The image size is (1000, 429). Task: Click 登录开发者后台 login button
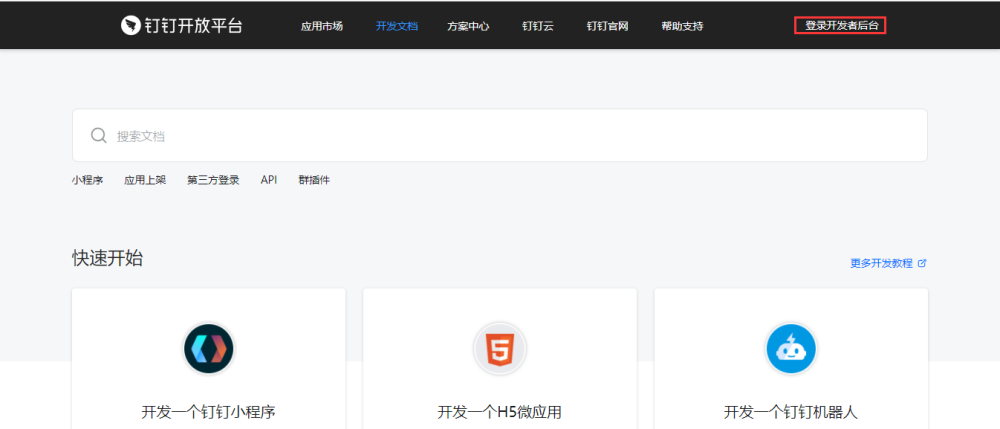(841, 26)
